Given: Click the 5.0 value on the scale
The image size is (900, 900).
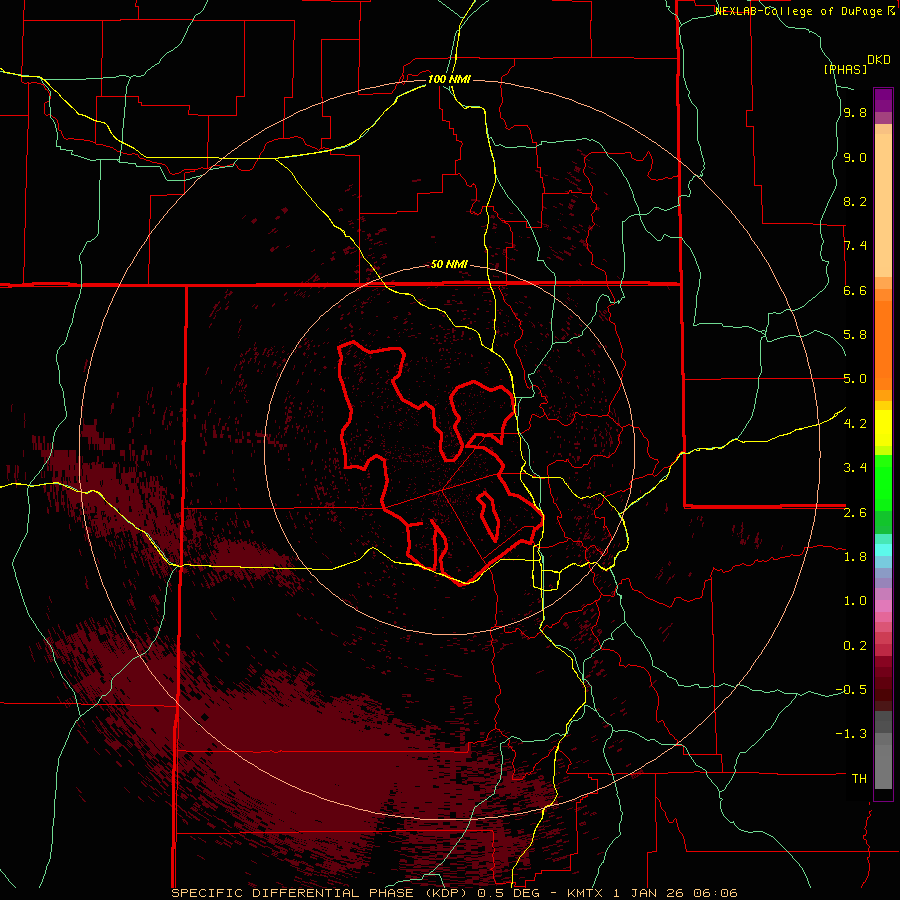Looking at the screenshot, I should pyautogui.click(x=855, y=379).
